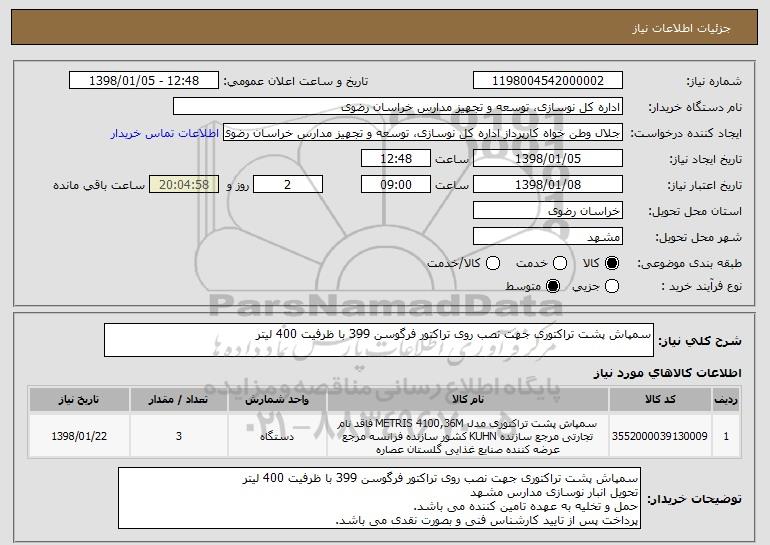Click the delivery city field مشهد
The height and width of the screenshot is (545, 770).
(x=548, y=237)
